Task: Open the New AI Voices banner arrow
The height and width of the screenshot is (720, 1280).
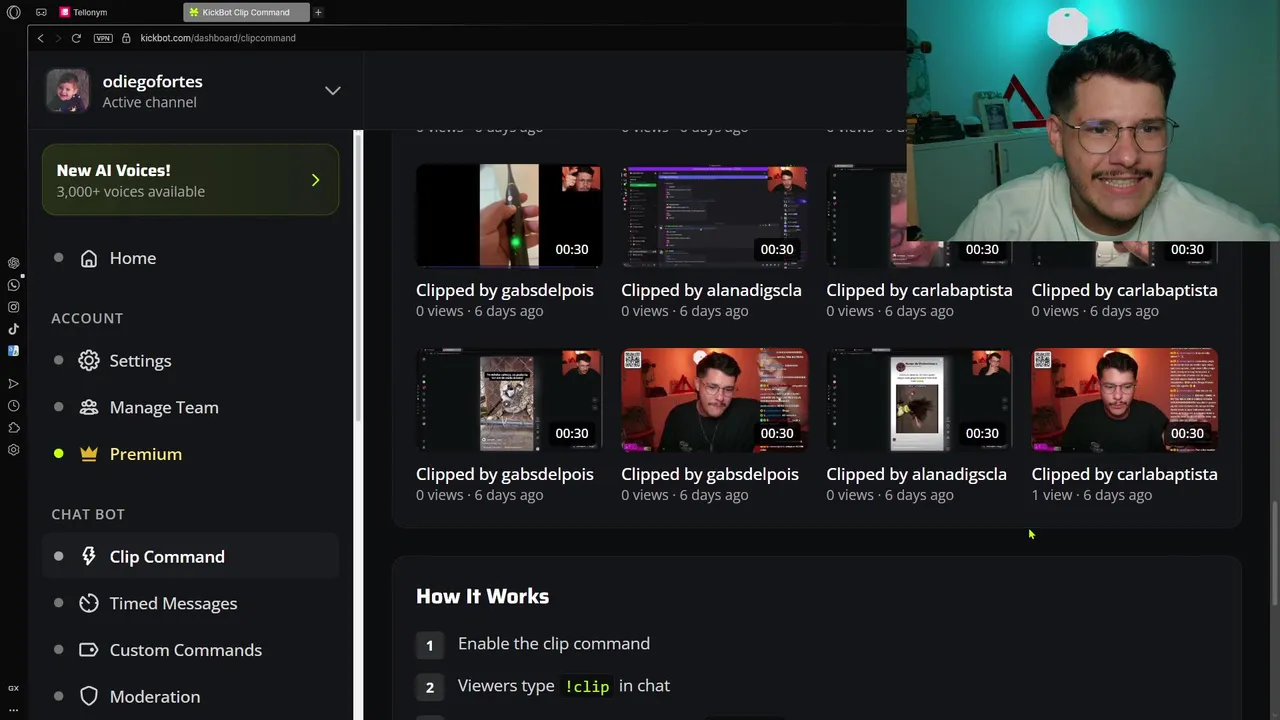Action: pyautogui.click(x=315, y=181)
